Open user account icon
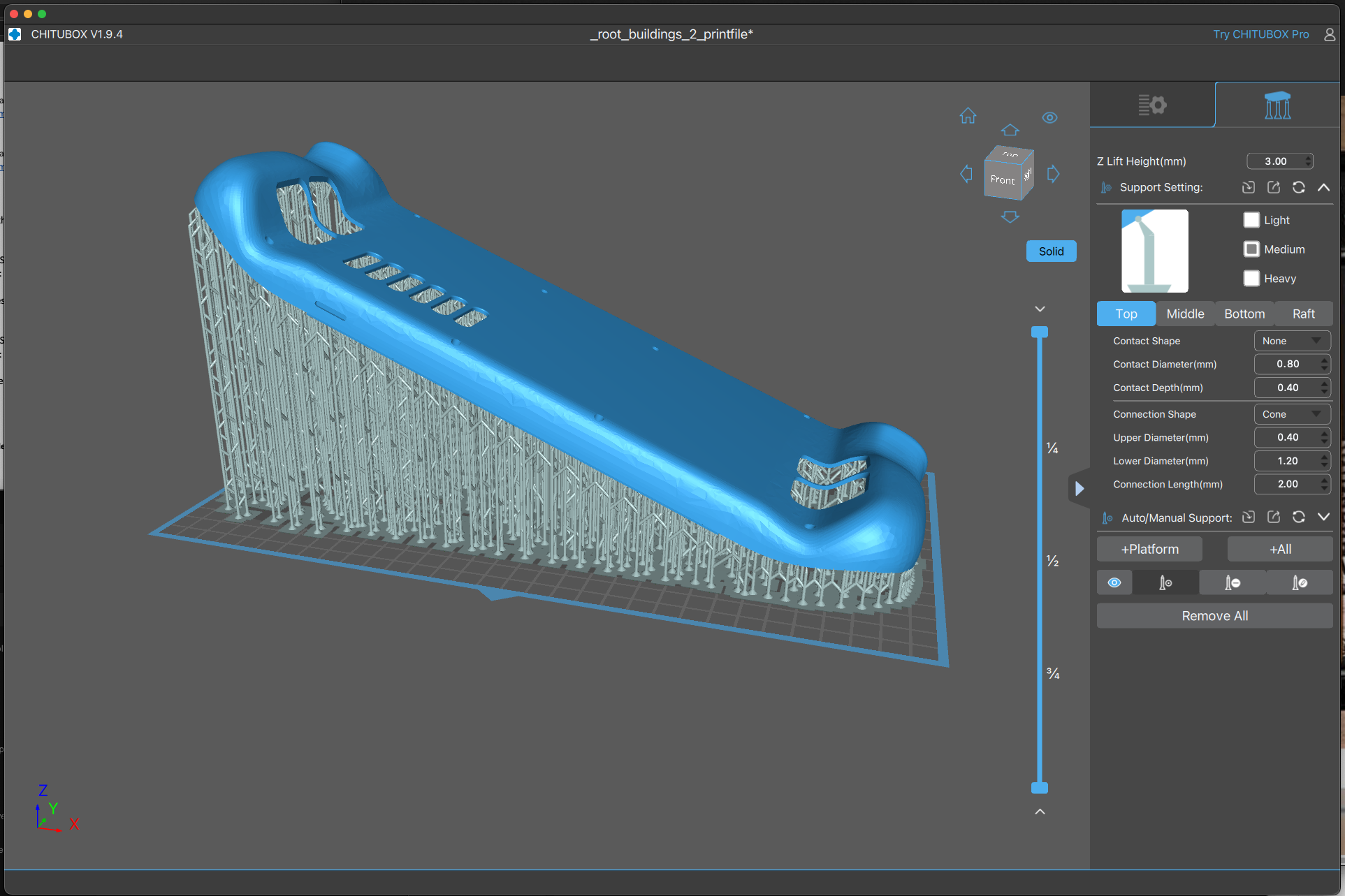The image size is (1345, 896). pyautogui.click(x=1330, y=34)
